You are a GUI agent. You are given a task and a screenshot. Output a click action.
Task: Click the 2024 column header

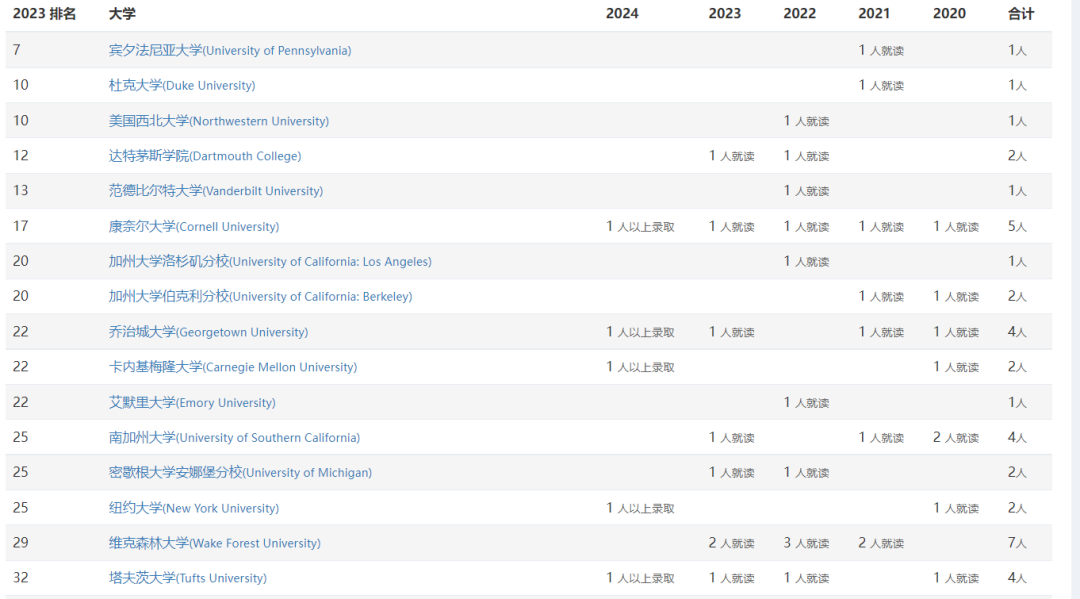622,14
